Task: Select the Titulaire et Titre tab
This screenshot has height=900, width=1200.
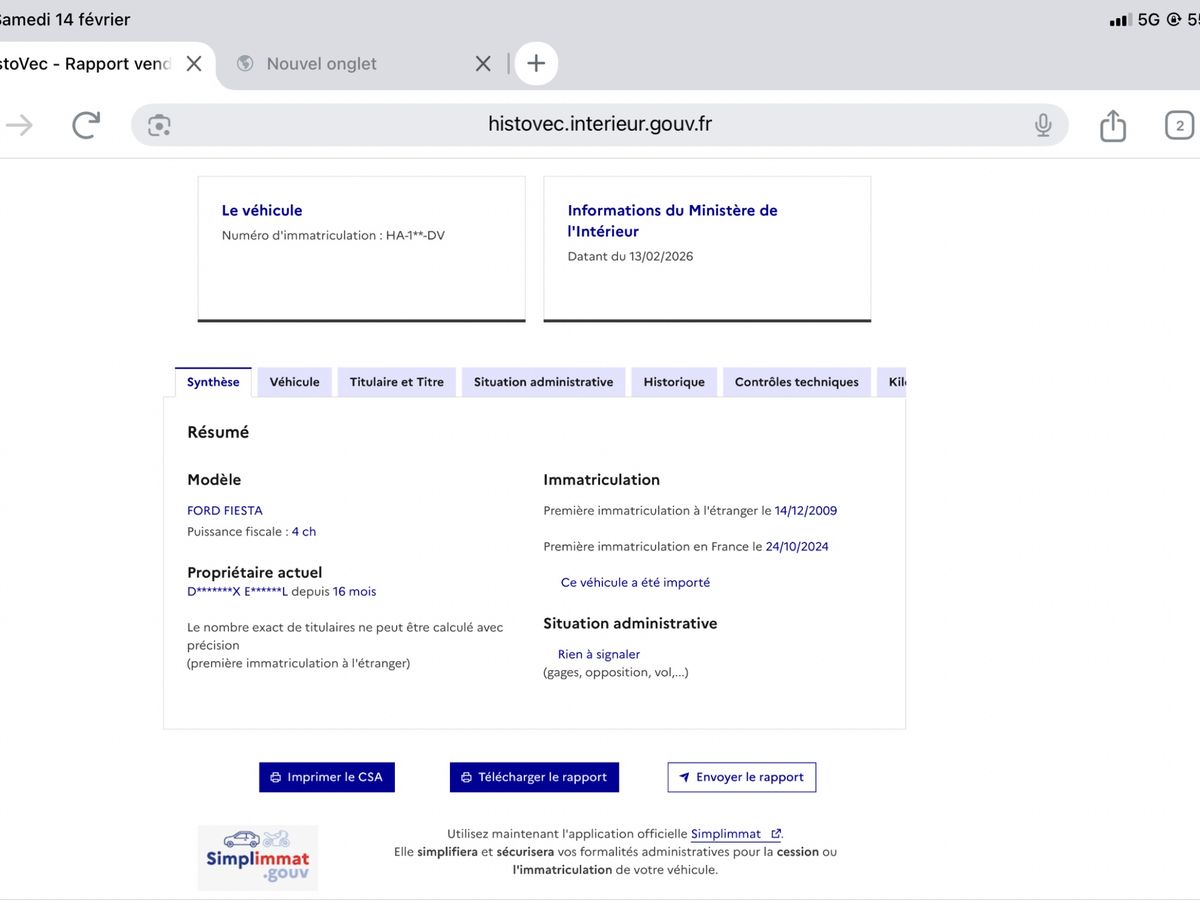Action: (x=397, y=382)
